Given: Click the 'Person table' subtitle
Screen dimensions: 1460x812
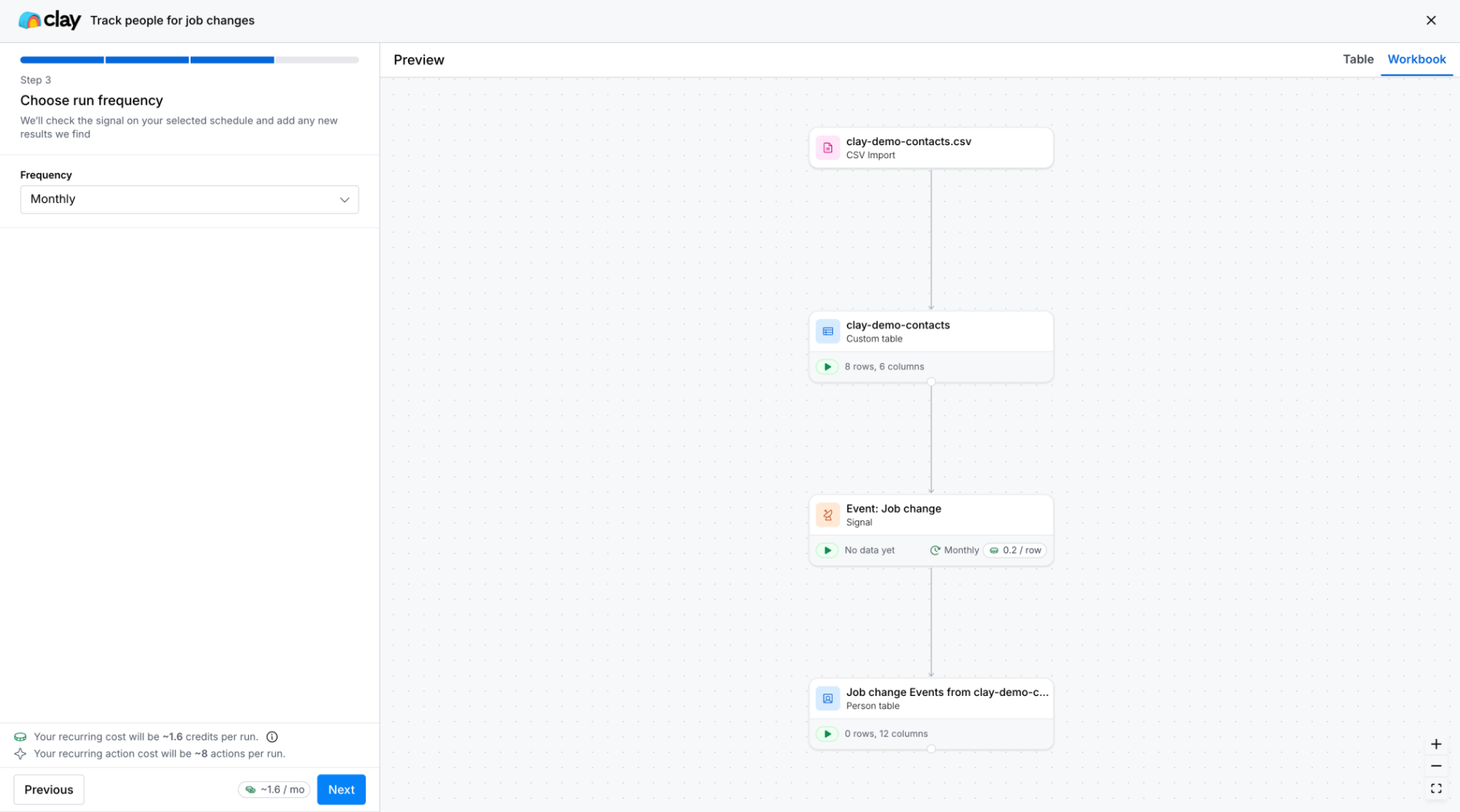Looking at the screenshot, I should point(872,706).
